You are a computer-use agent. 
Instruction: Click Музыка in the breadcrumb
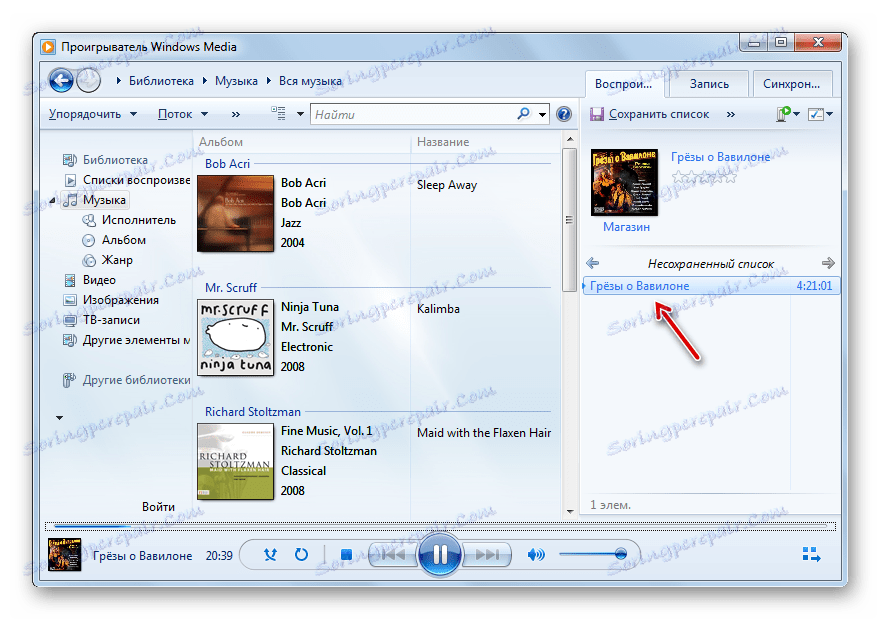point(236,81)
